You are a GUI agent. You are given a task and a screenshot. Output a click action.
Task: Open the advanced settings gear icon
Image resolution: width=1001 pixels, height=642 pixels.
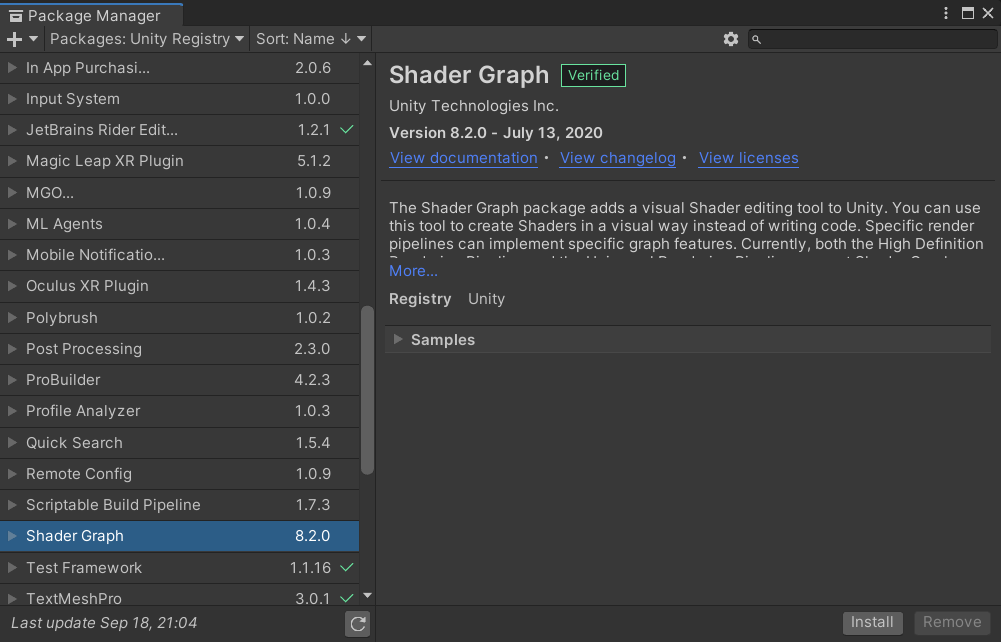click(731, 40)
